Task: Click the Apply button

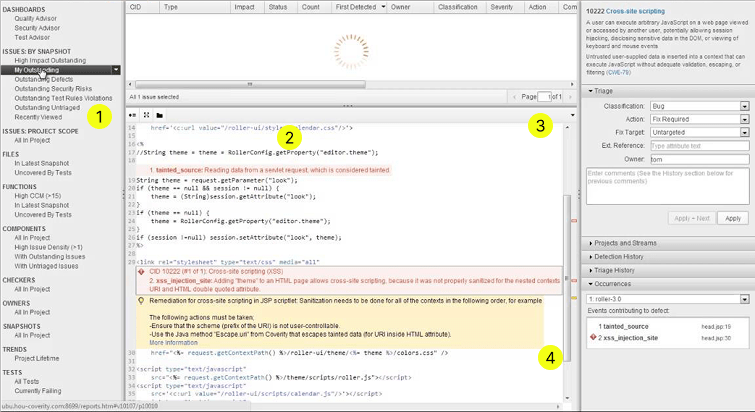Action: pyautogui.click(x=733, y=218)
